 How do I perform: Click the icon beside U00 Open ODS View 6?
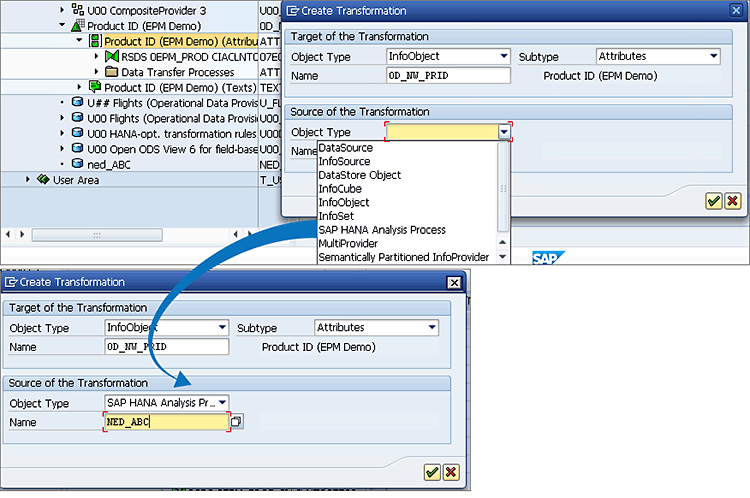(x=77, y=148)
